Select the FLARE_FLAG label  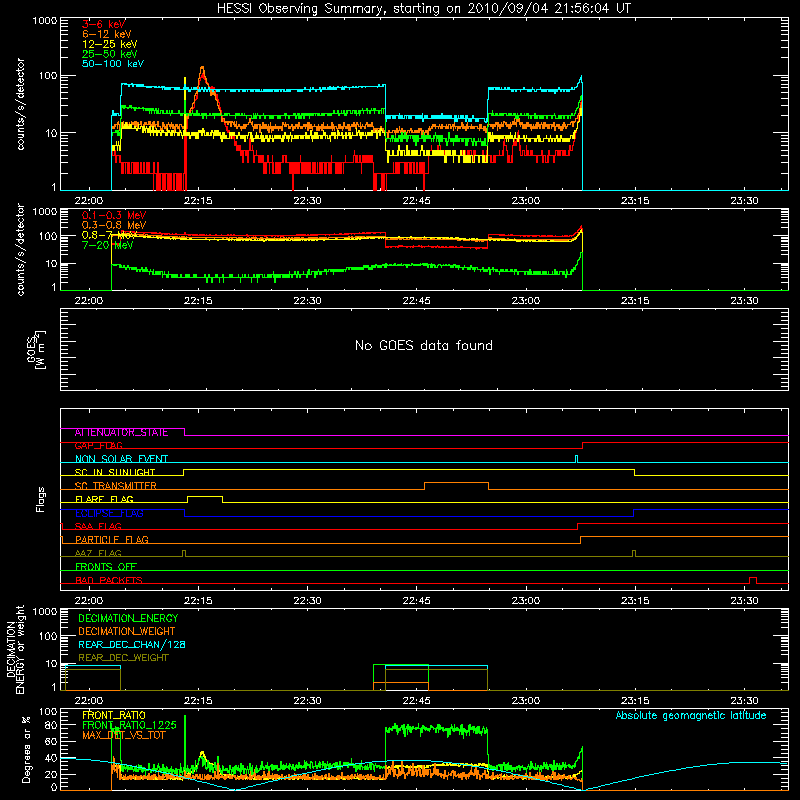tap(104, 499)
